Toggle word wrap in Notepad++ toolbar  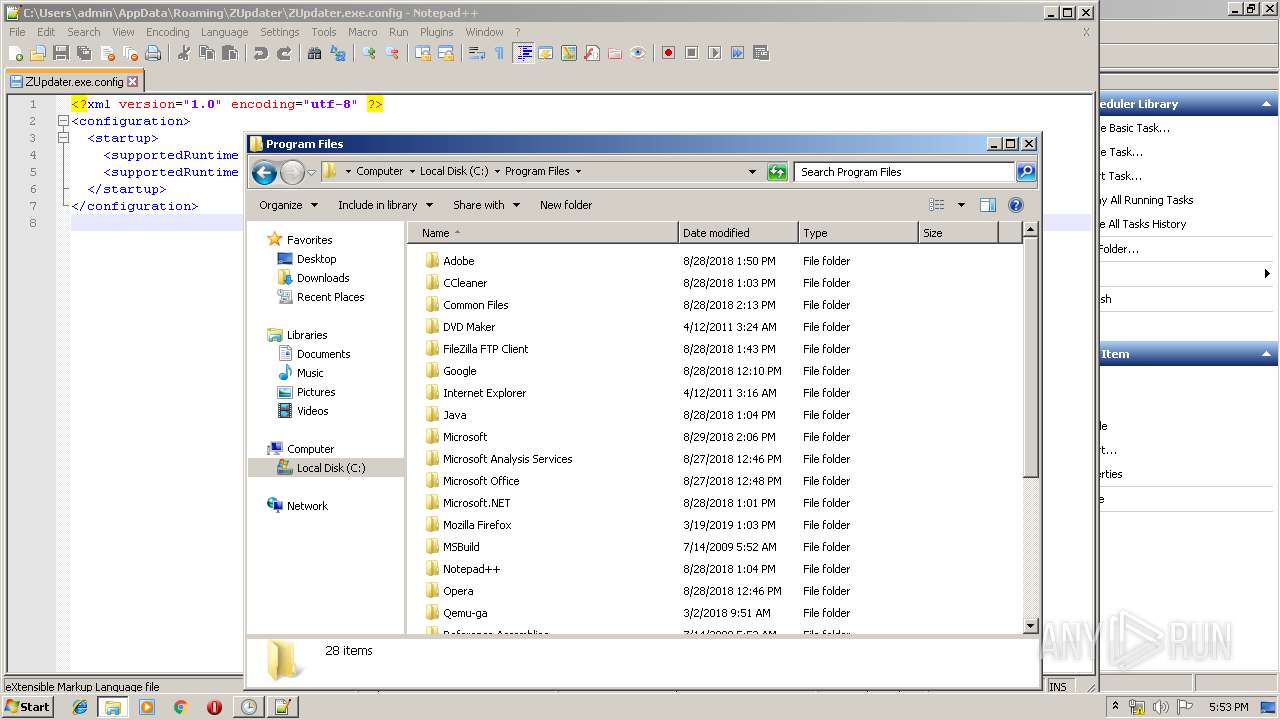click(x=476, y=53)
